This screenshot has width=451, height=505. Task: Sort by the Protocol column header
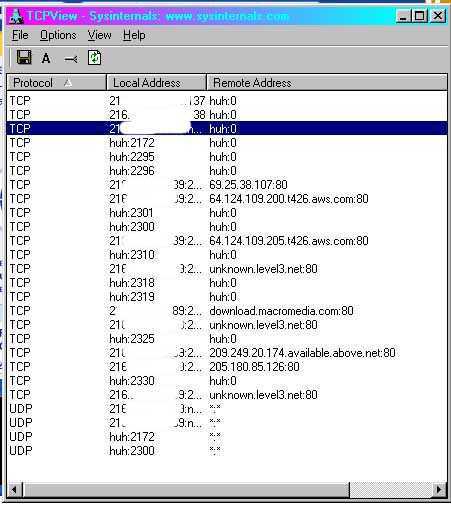tap(56, 83)
